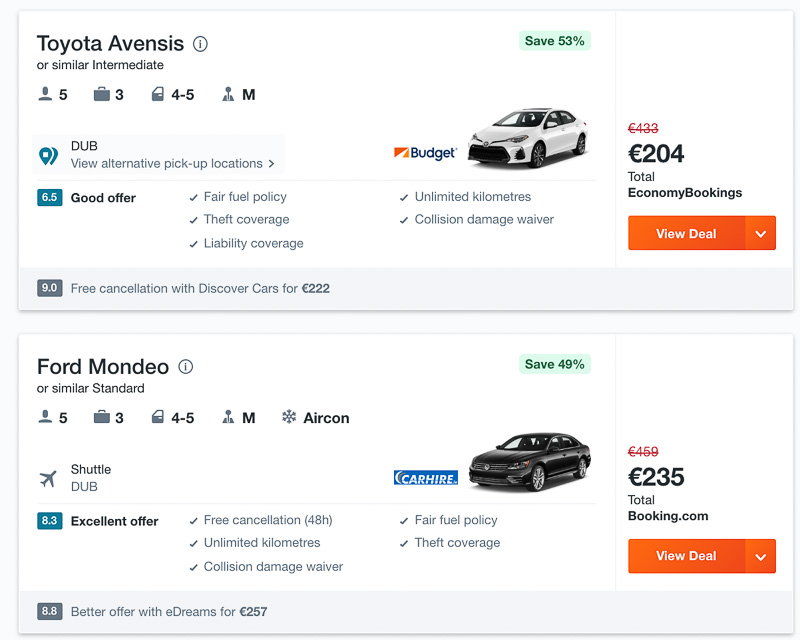
Task: Expand the dropdown arrow beside the EconomyBookings View Deal button
Action: [x=760, y=233]
